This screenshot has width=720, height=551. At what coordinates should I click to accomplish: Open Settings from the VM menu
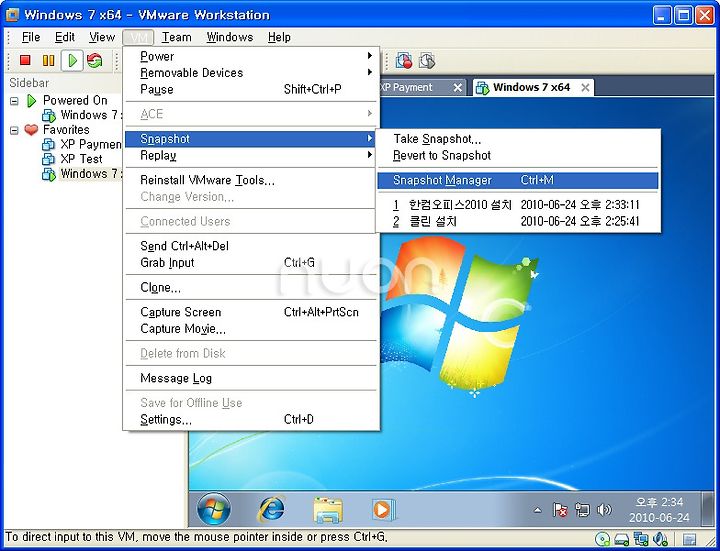tap(251, 420)
